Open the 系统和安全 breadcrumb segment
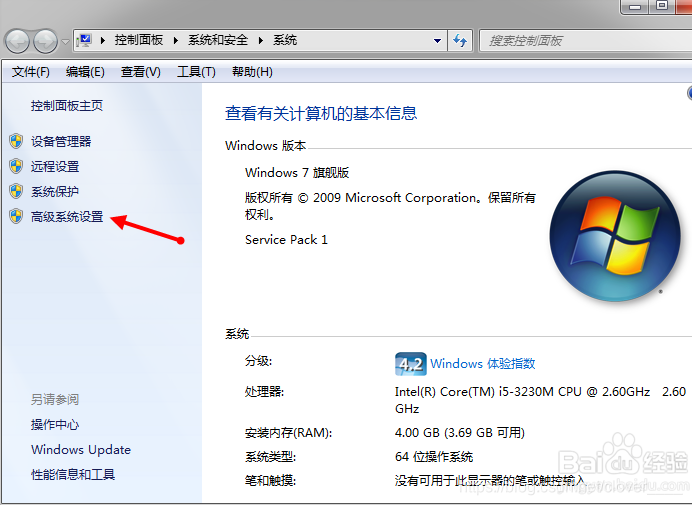This screenshot has height=505, width=692. coord(218,40)
